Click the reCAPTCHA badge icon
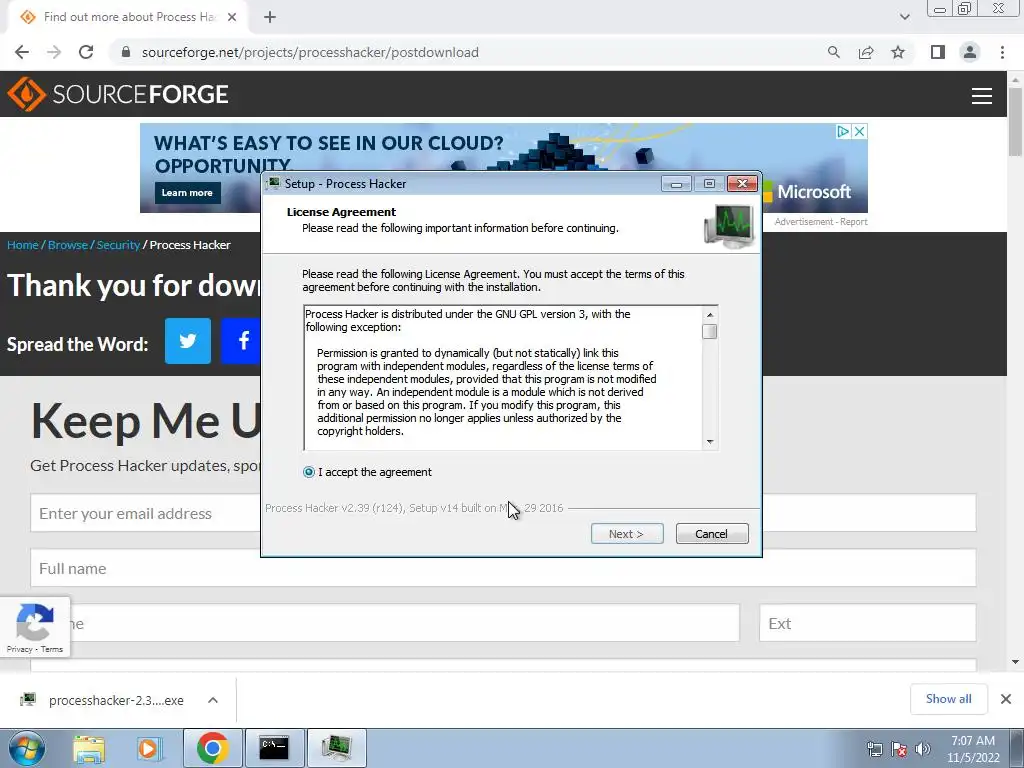 pyautogui.click(x=35, y=622)
